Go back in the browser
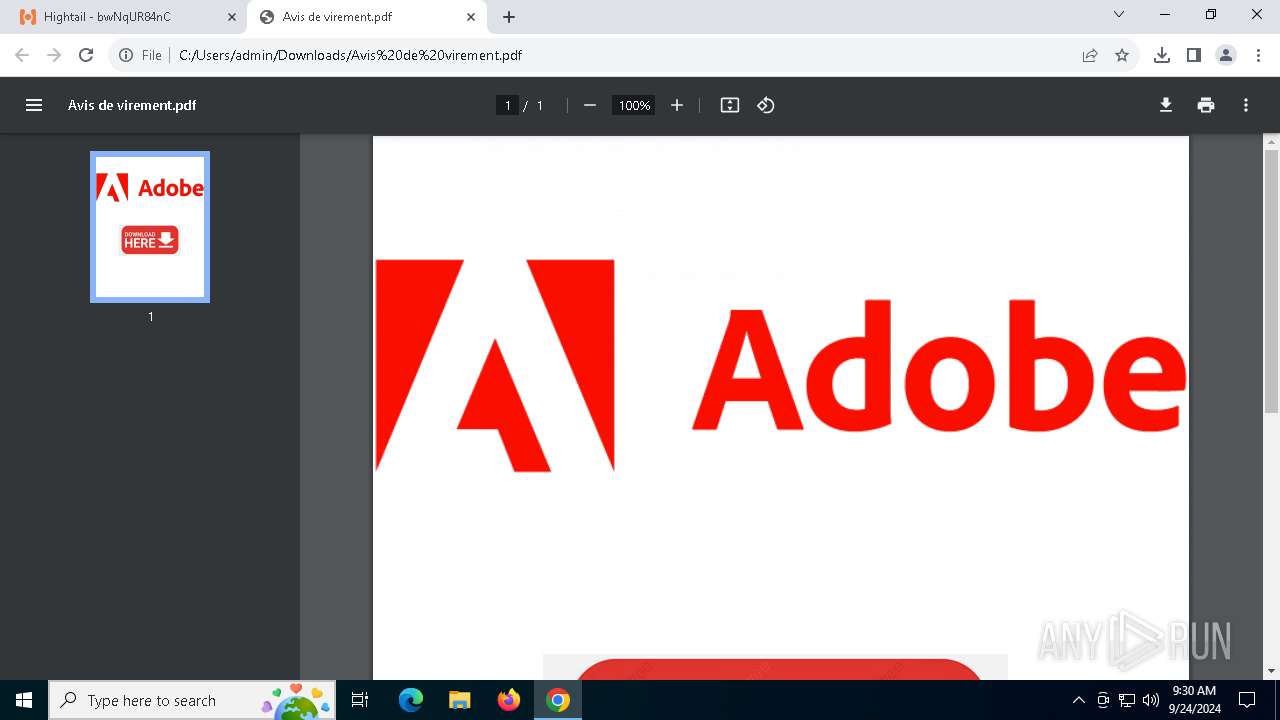 (22, 55)
